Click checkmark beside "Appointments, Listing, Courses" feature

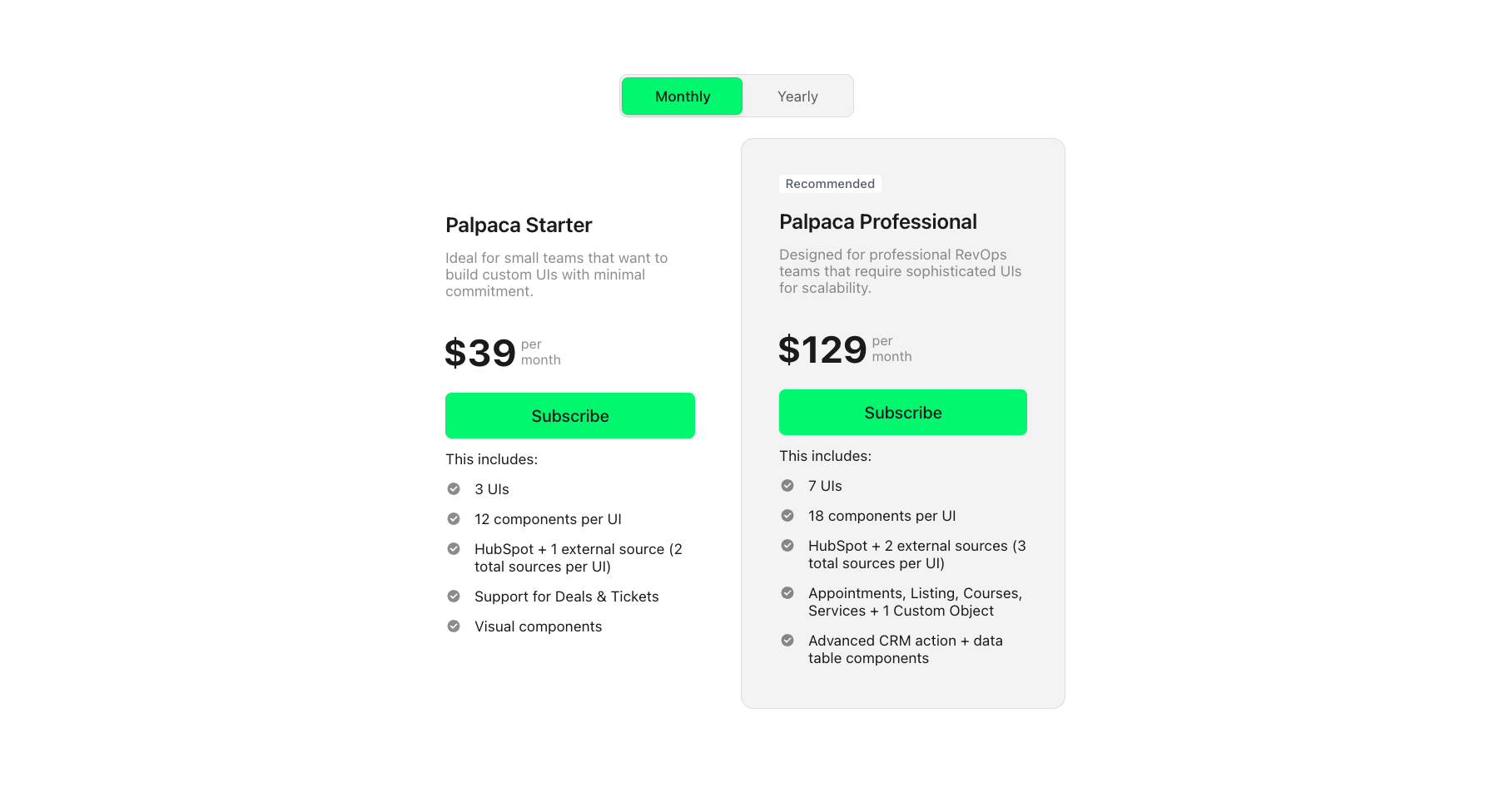[x=787, y=593]
